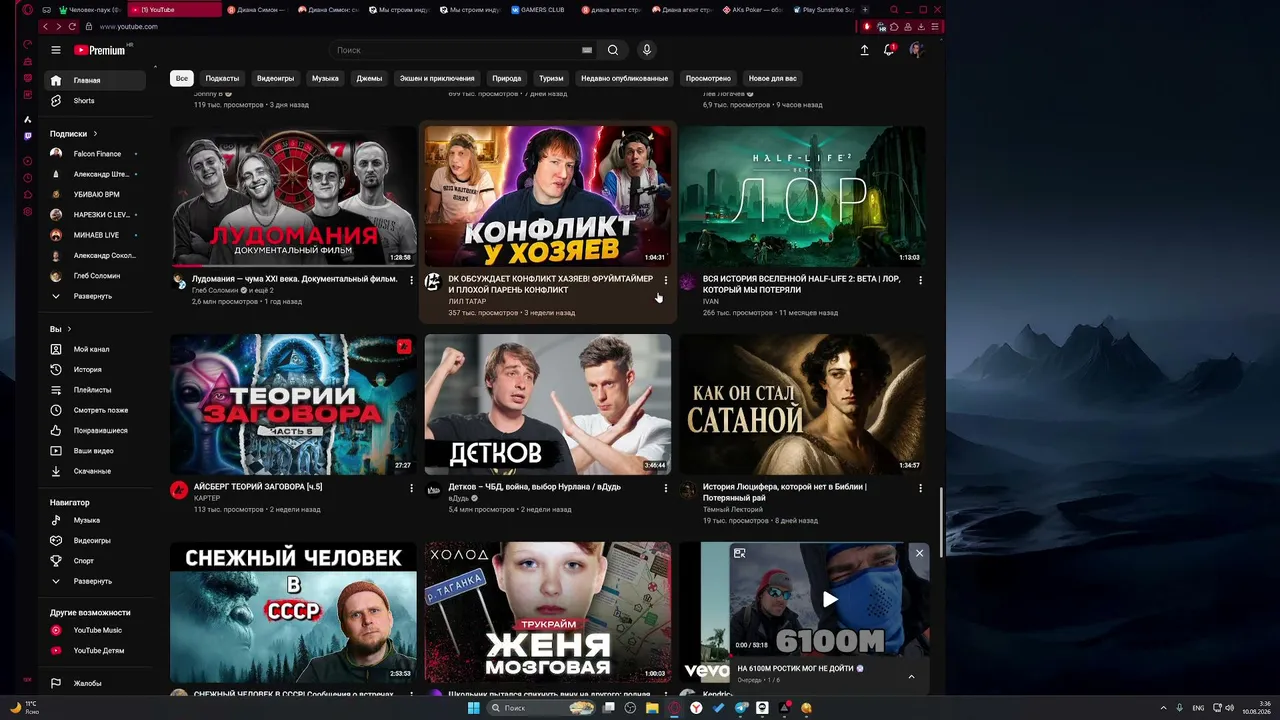The height and width of the screenshot is (720, 1280).
Task: Open the notifications bell
Action: pyautogui.click(x=889, y=50)
